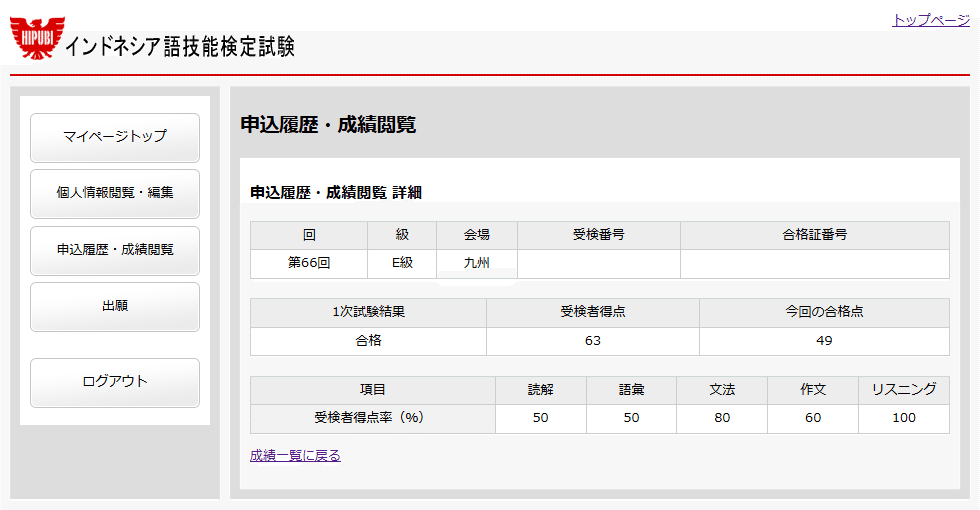Select the 文法 score 80
The image size is (980, 510).
[722, 418]
